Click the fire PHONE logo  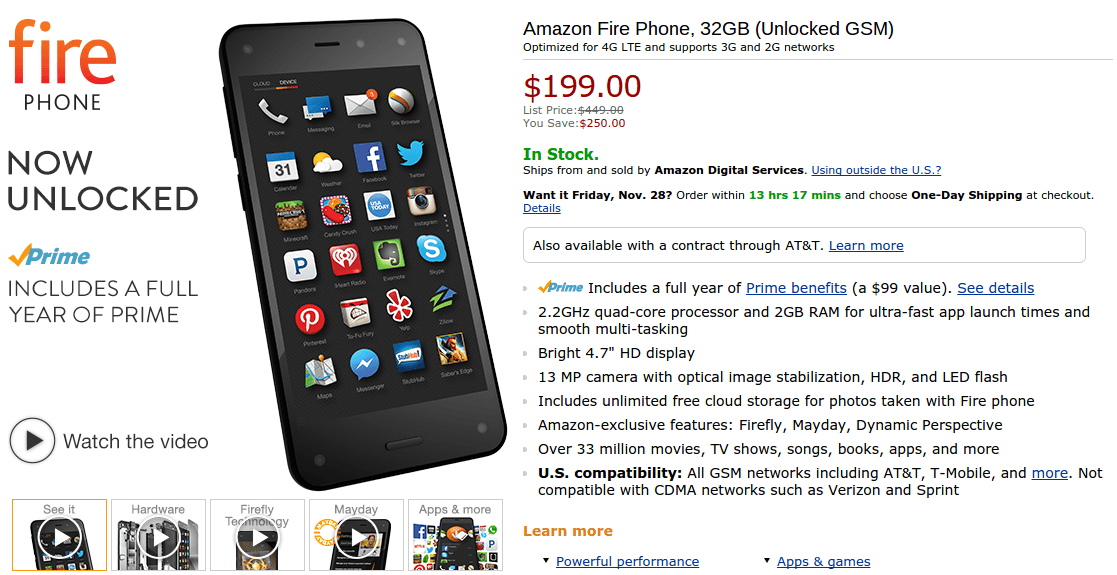[x=62, y=66]
